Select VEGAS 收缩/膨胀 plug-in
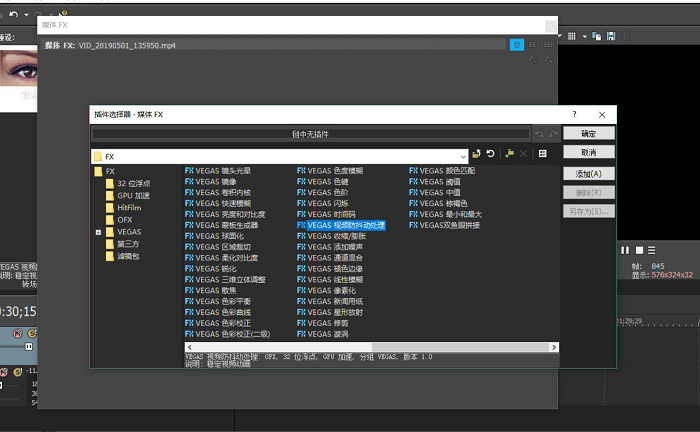This screenshot has height=432, width=700. (x=332, y=236)
